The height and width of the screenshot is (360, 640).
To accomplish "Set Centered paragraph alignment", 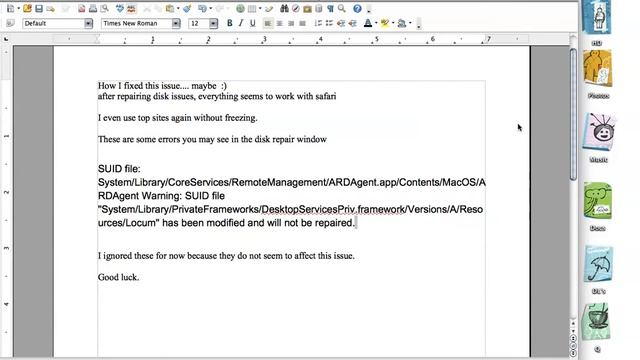I will point(279,23).
